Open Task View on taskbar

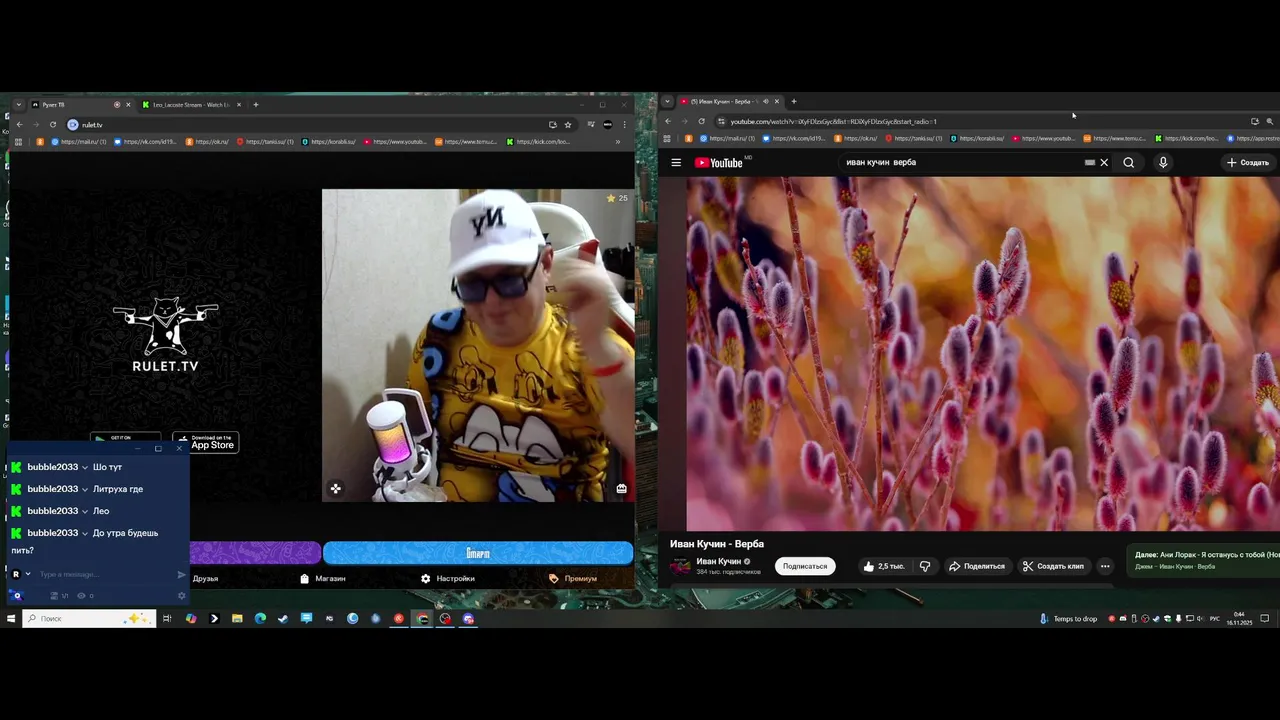(x=167, y=619)
